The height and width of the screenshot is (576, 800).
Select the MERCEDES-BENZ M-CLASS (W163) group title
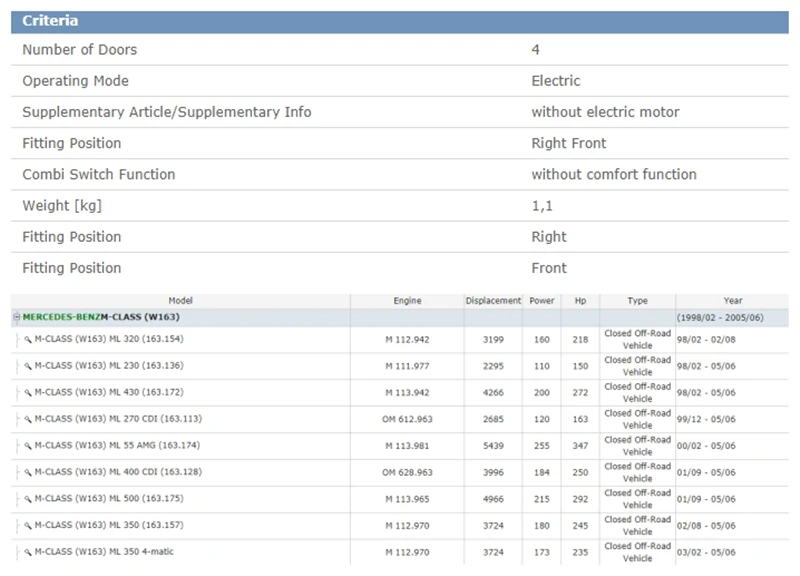click(x=101, y=317)
